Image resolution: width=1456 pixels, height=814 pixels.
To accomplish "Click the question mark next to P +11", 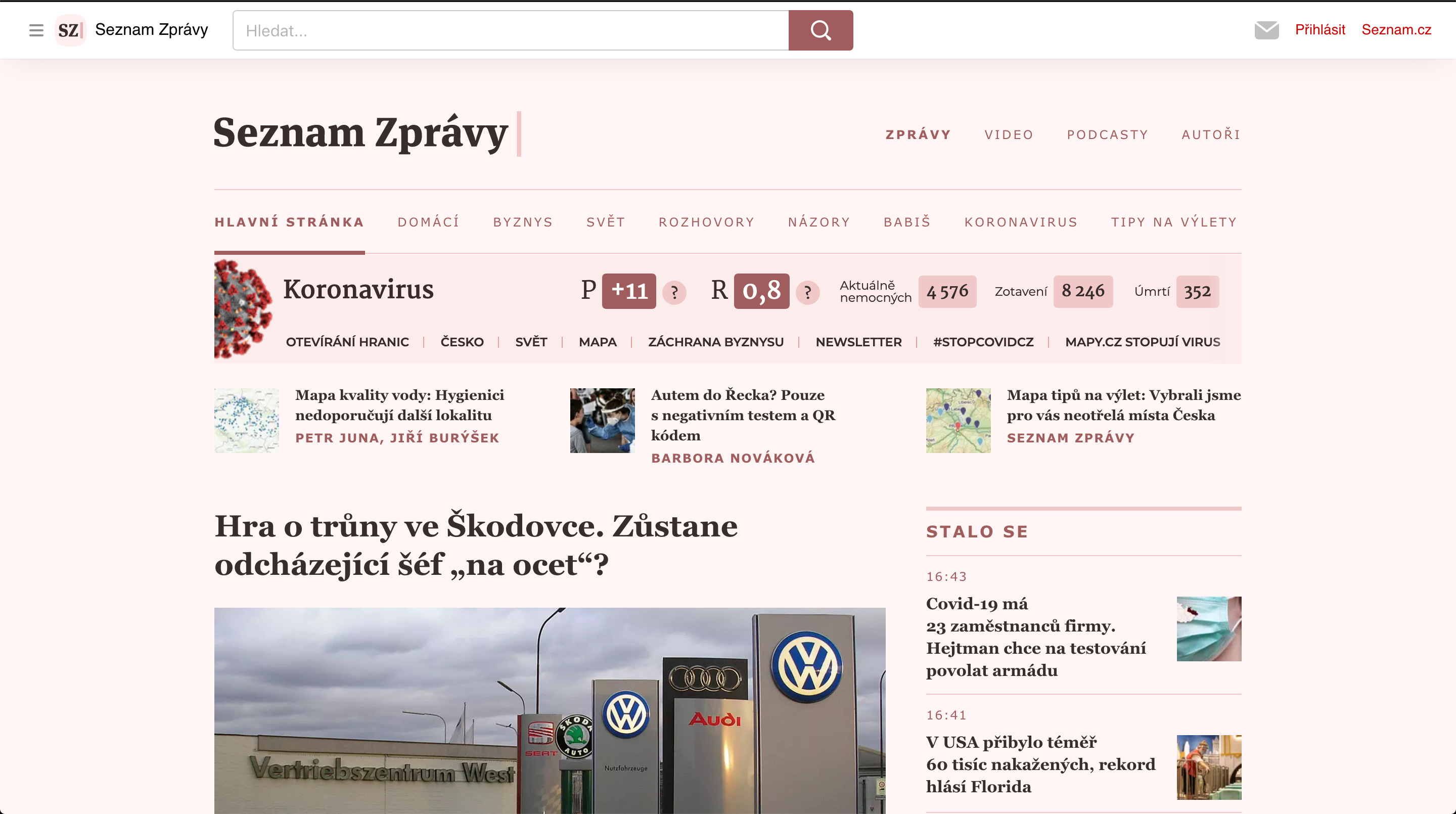I will [674, 292].
